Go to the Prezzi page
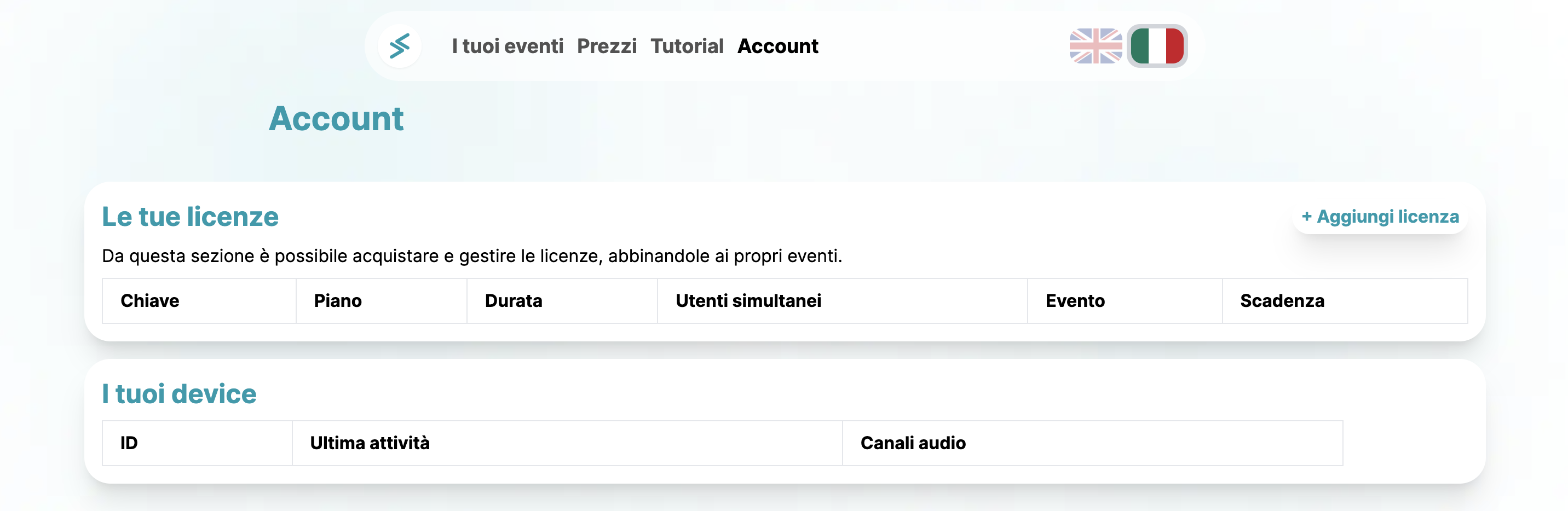This screenshot has width=1568, height=511. click(606, 47)
